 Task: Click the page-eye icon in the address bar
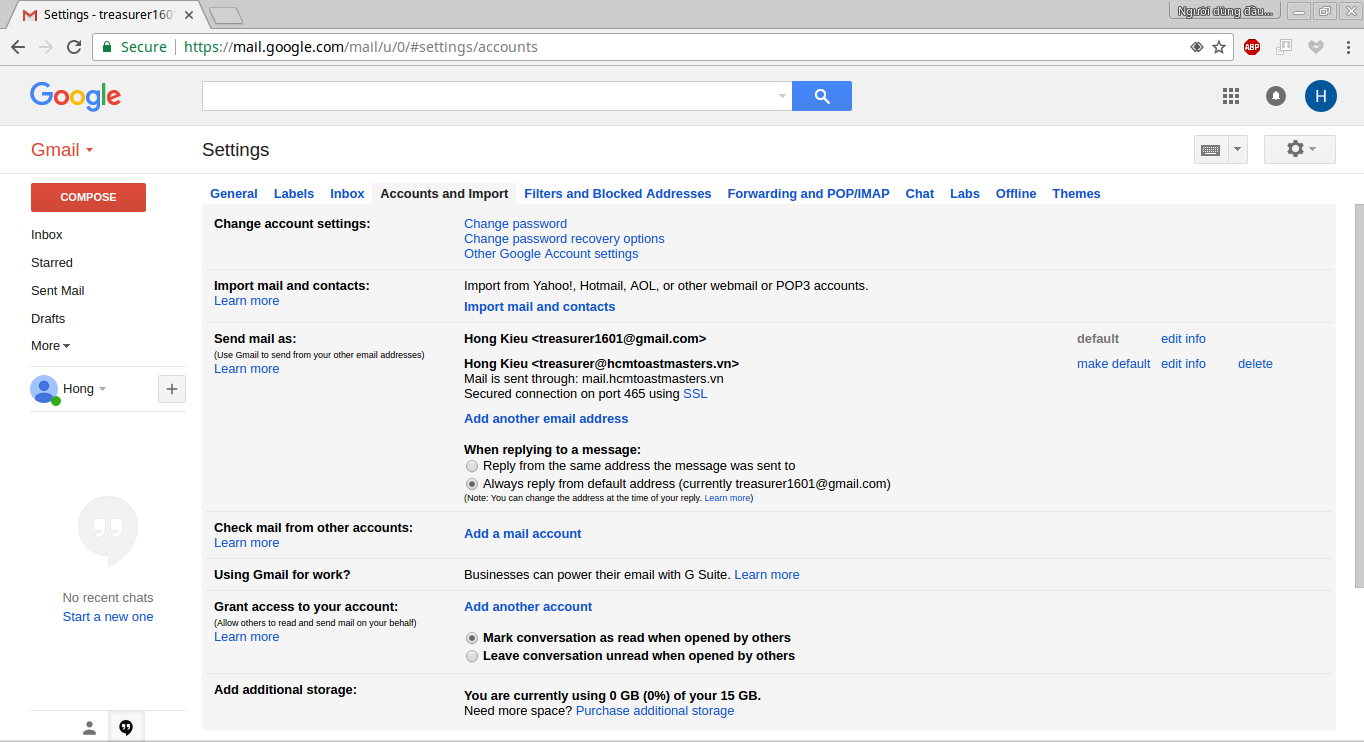click(1196, 47)
